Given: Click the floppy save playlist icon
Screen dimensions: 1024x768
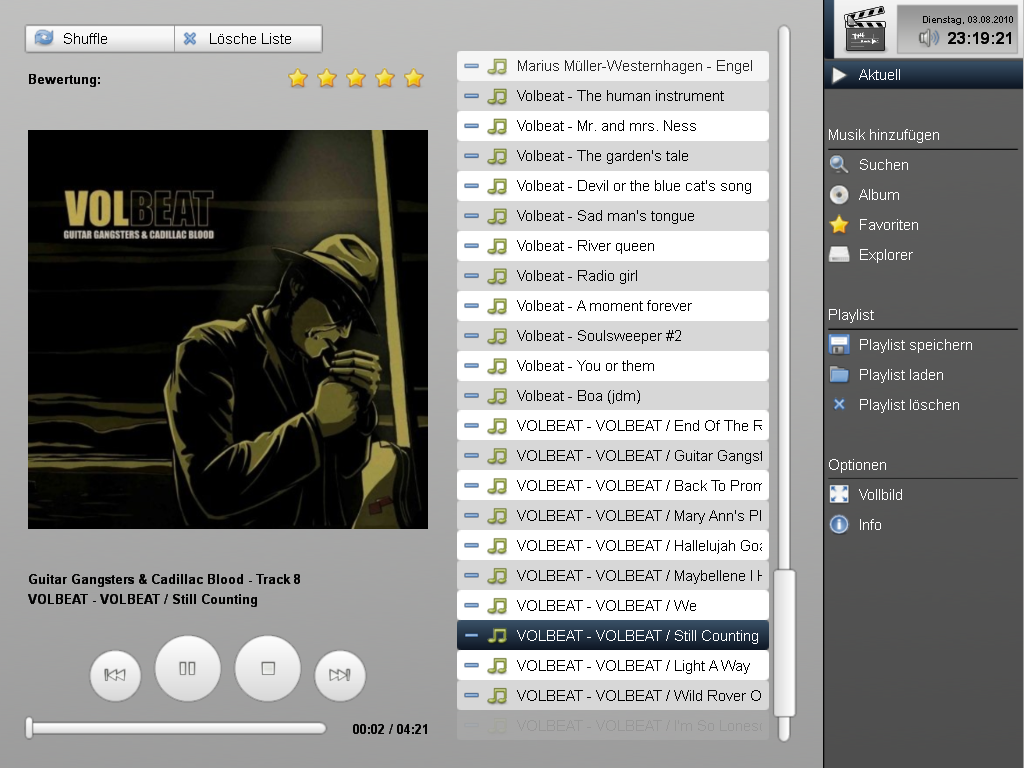Looking at the screenshot, I should click(839, 345).
